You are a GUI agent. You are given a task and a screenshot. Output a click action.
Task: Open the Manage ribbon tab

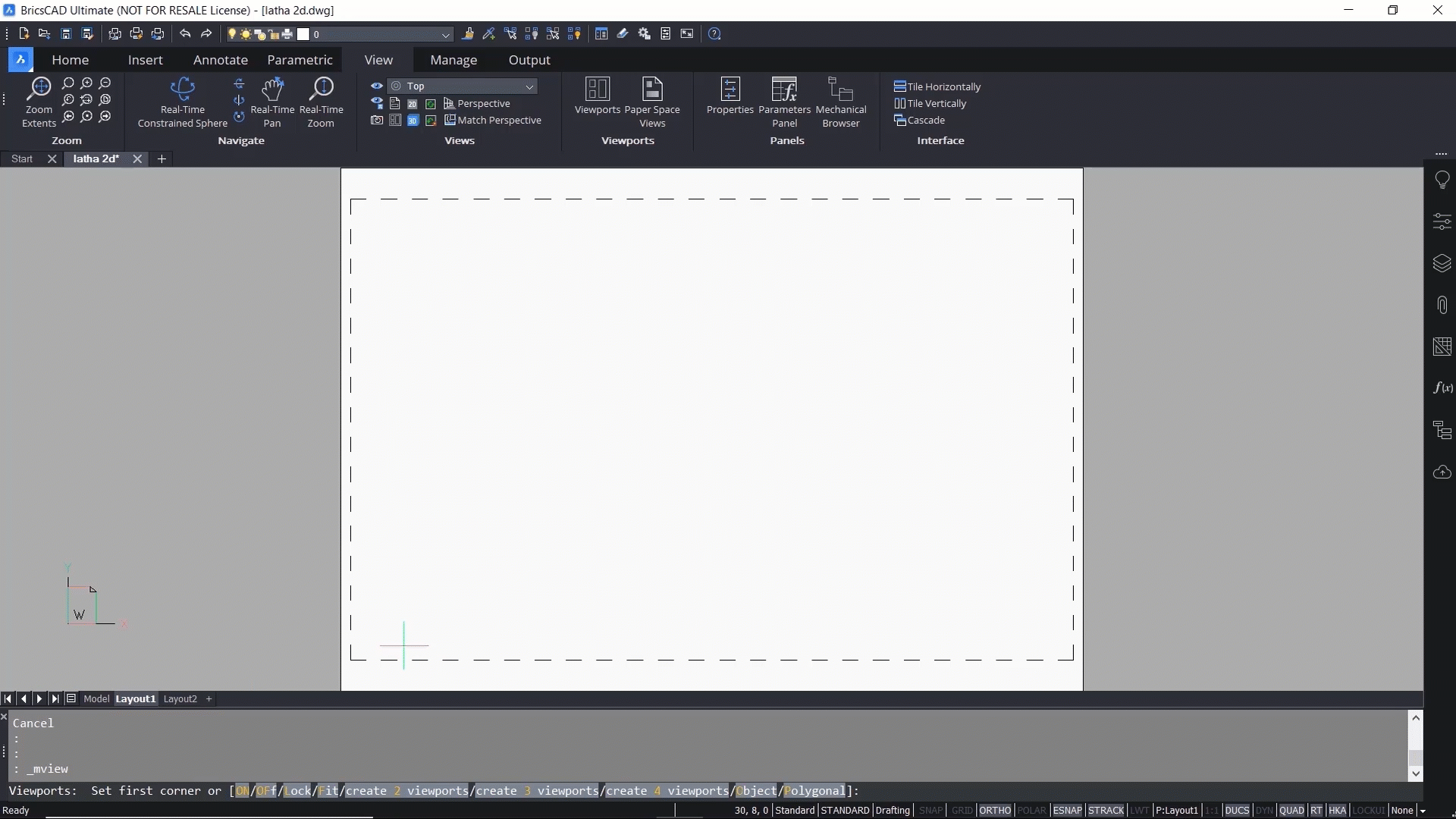453,59
